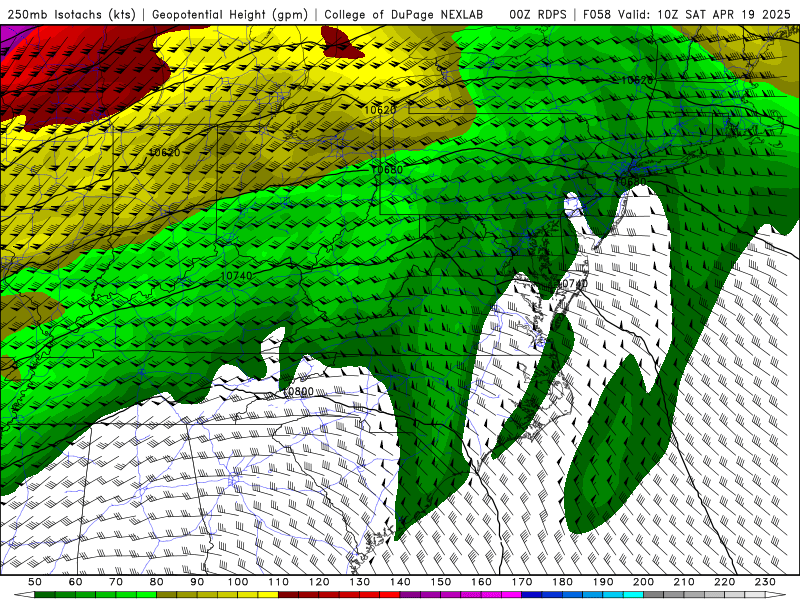Click the colorbar tick label 120
Viewport: 800px width, 600px height.
(x=319, y=582)
